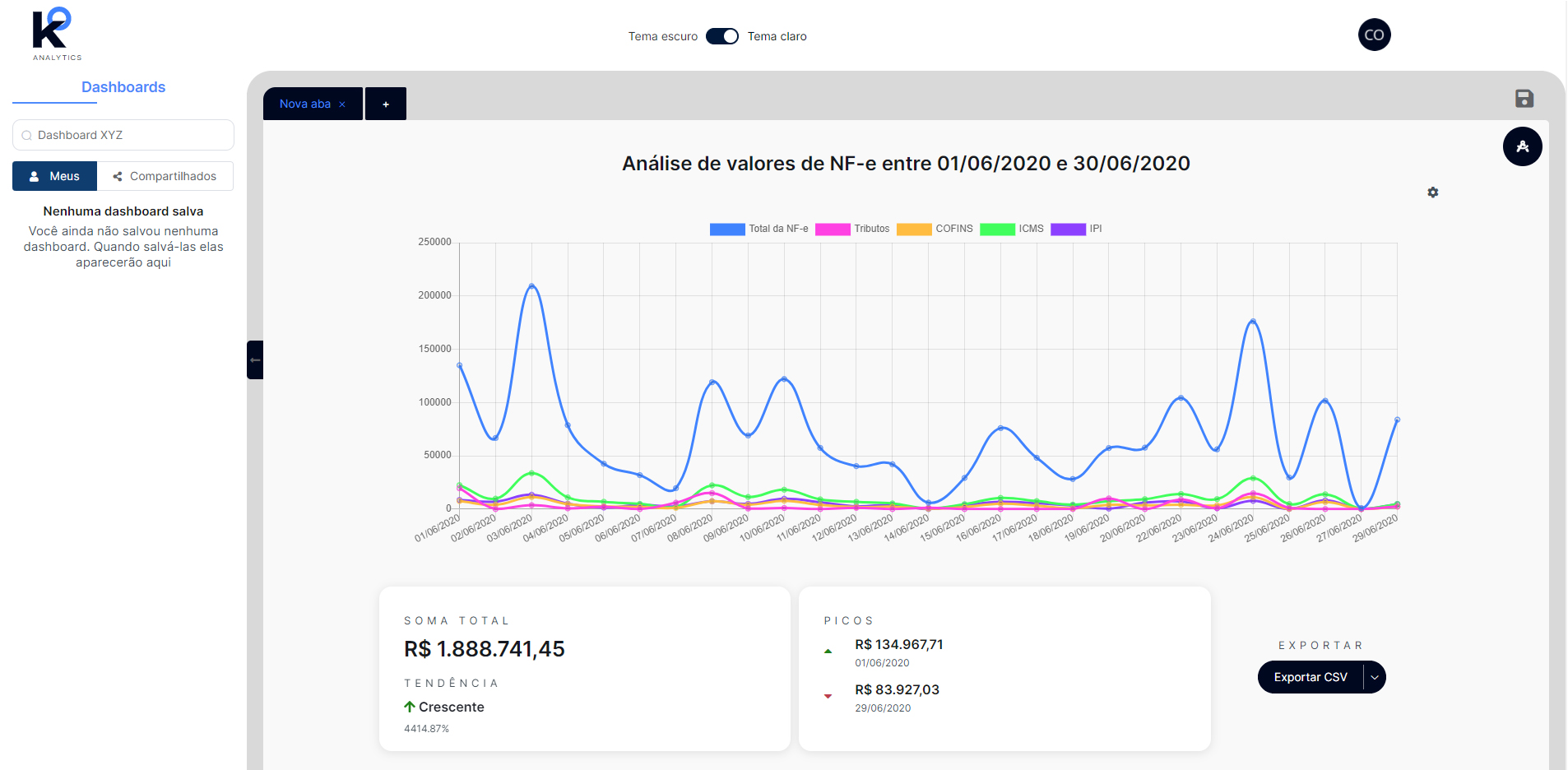Close the Nova aba tab

pyautogui.click(x=342, y=104)
